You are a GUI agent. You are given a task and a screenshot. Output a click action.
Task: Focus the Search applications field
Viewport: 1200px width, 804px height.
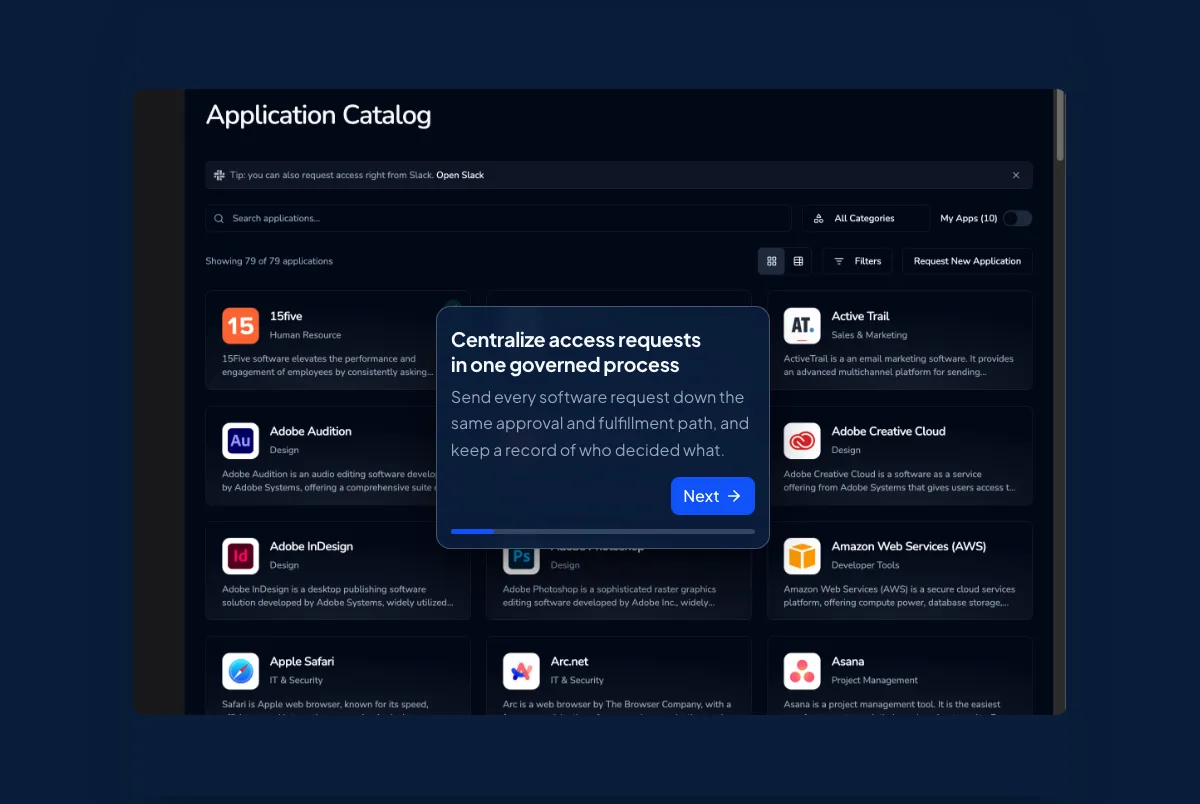click(498, 218)
